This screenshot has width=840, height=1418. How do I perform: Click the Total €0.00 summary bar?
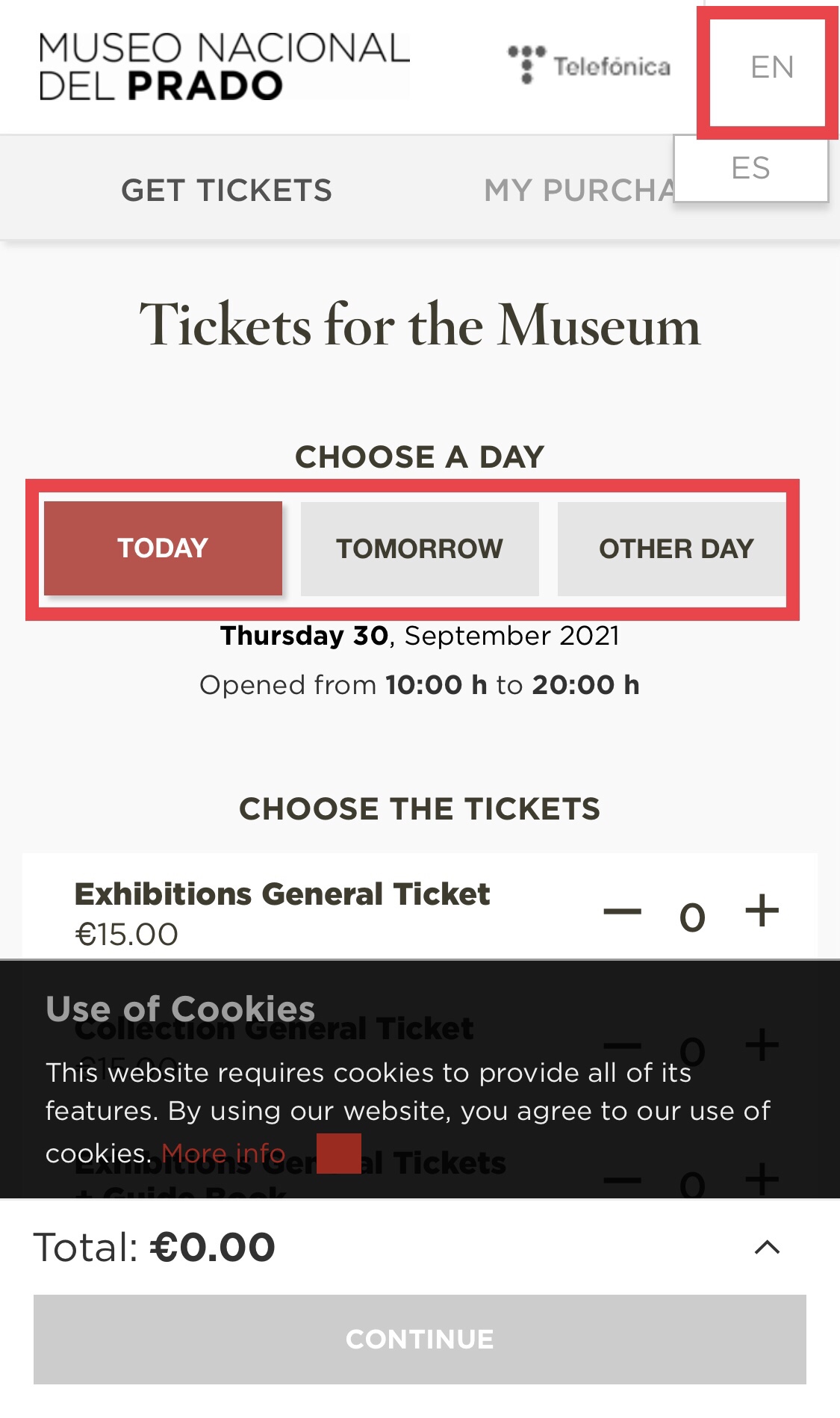pyautogui.click(x=155, y=1247)
